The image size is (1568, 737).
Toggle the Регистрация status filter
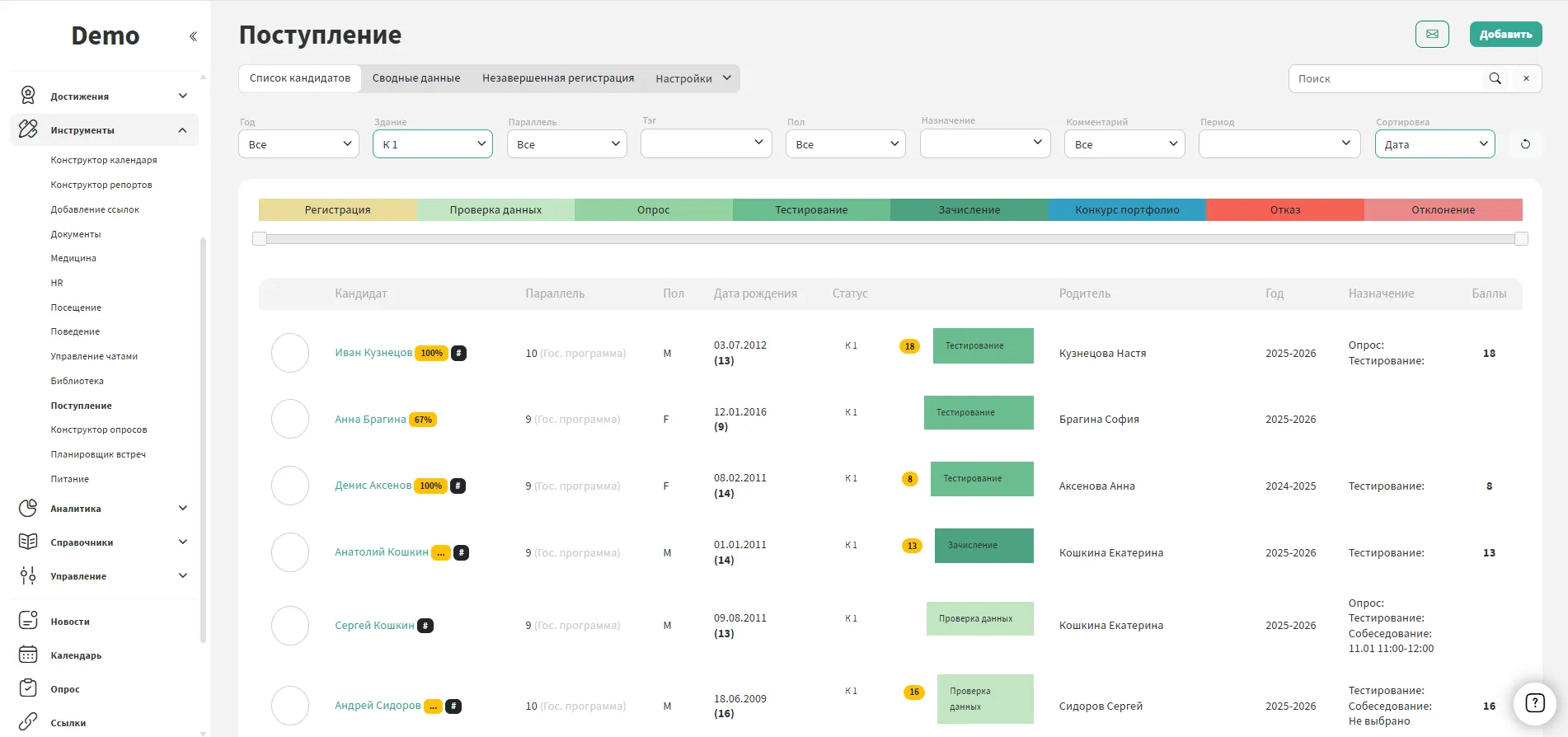(337, 210)
